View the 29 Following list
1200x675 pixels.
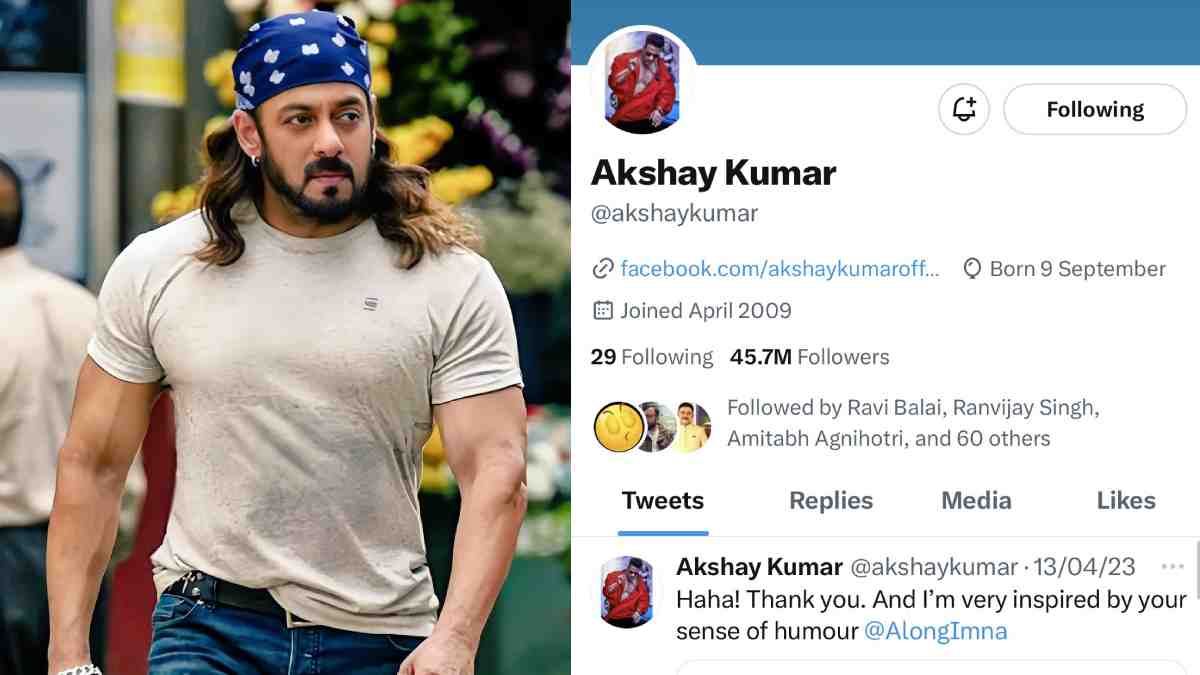coord(652,357)
